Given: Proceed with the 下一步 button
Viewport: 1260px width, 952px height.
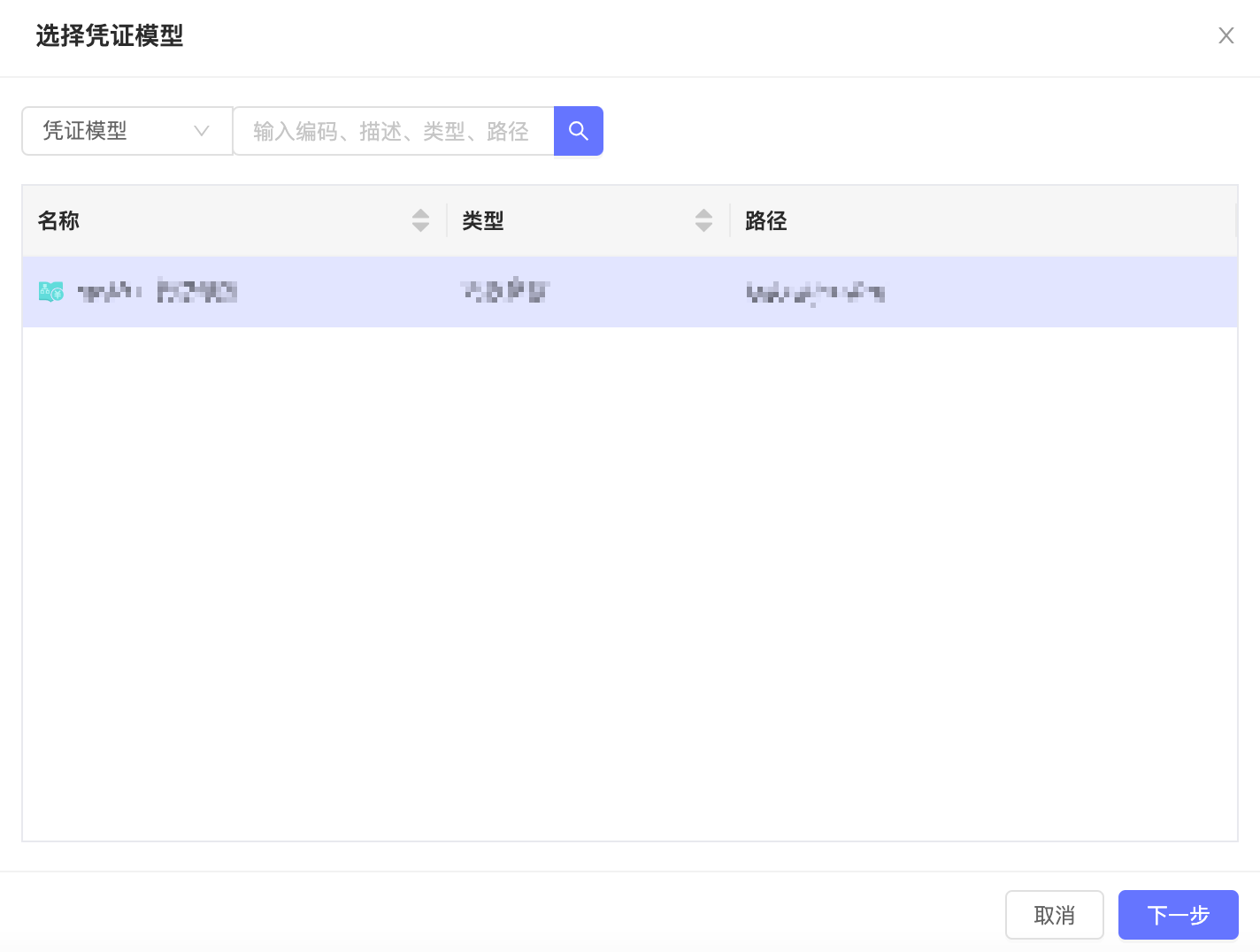Looking at the screenshot, I should pos(1178,915).
